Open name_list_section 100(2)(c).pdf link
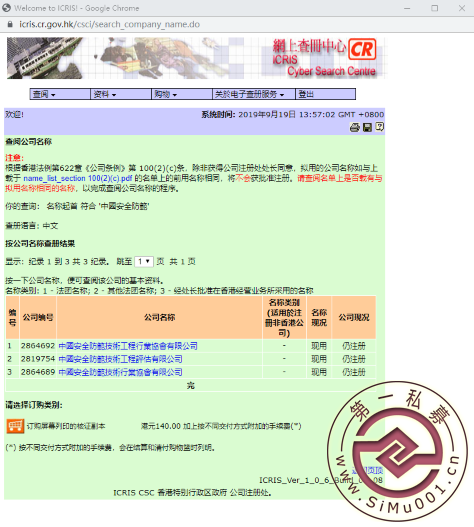The width and height of the screenshot is (474, 527). click(78, 178)
